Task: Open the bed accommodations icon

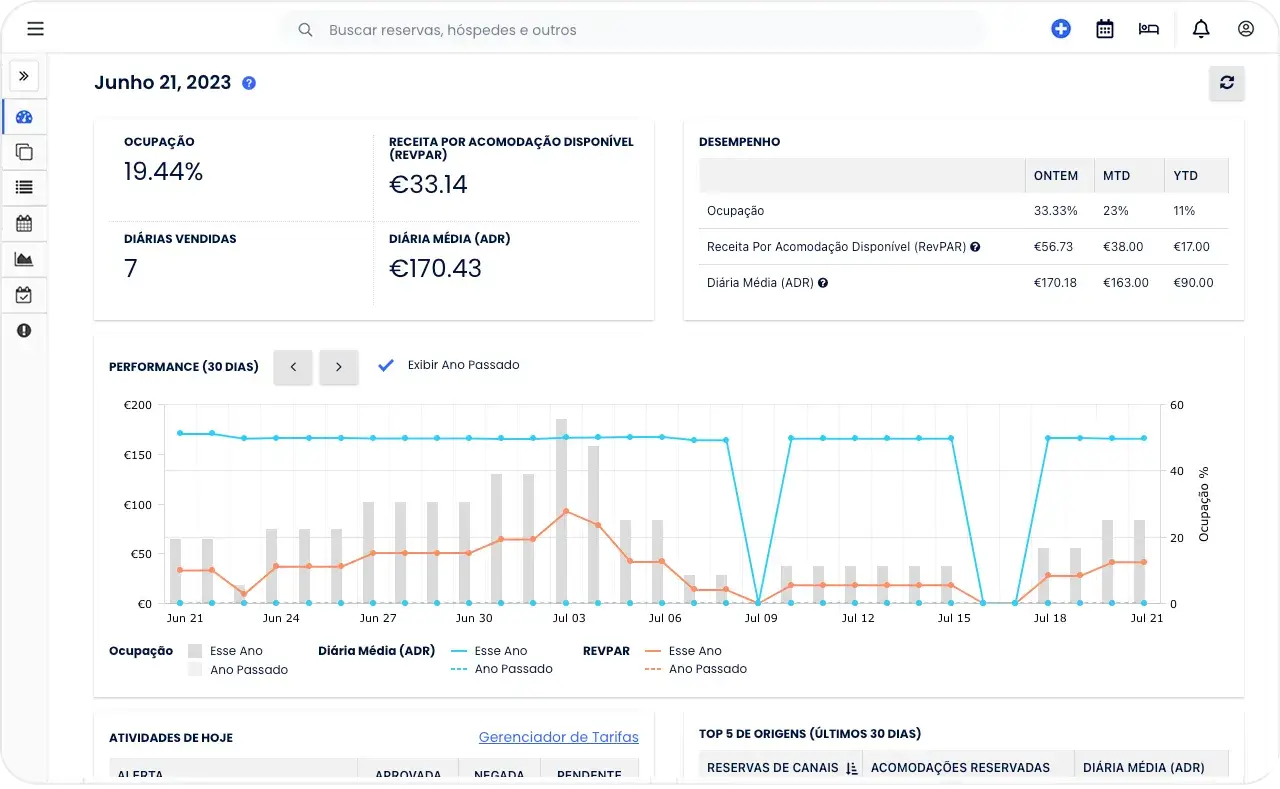Action: [1148, 29]
